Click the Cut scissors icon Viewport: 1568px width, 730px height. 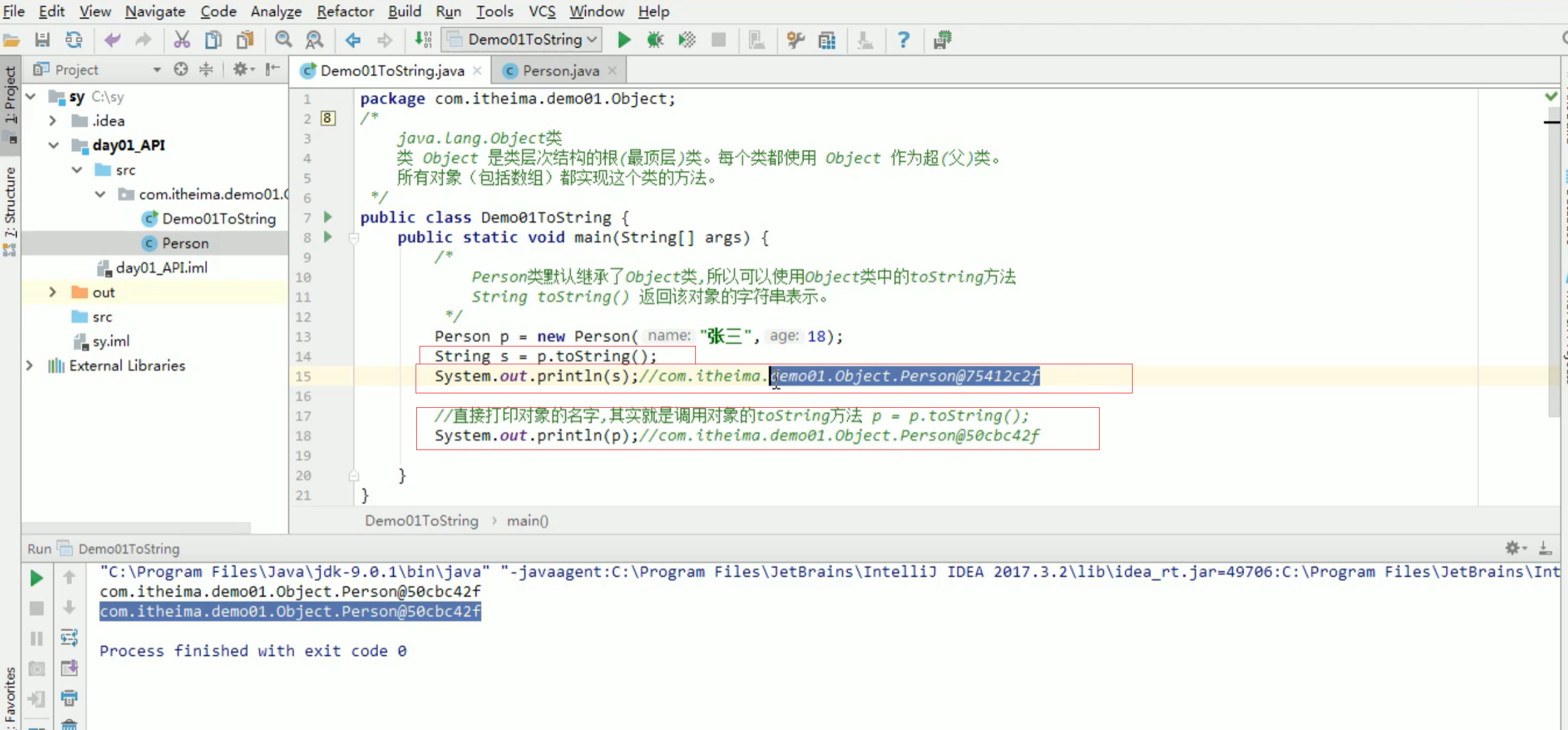tap(181, 40)
